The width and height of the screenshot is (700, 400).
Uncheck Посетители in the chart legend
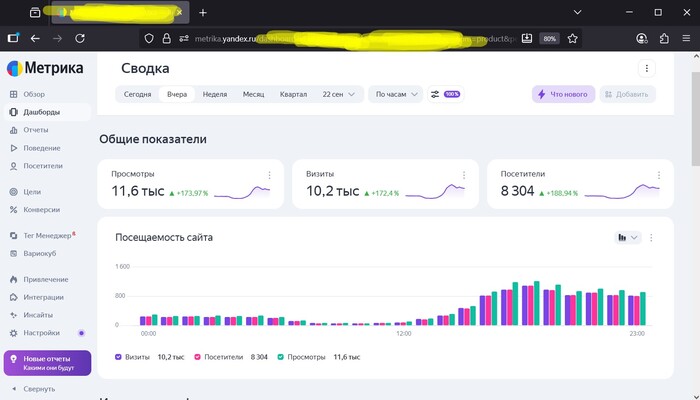point(199,356)
